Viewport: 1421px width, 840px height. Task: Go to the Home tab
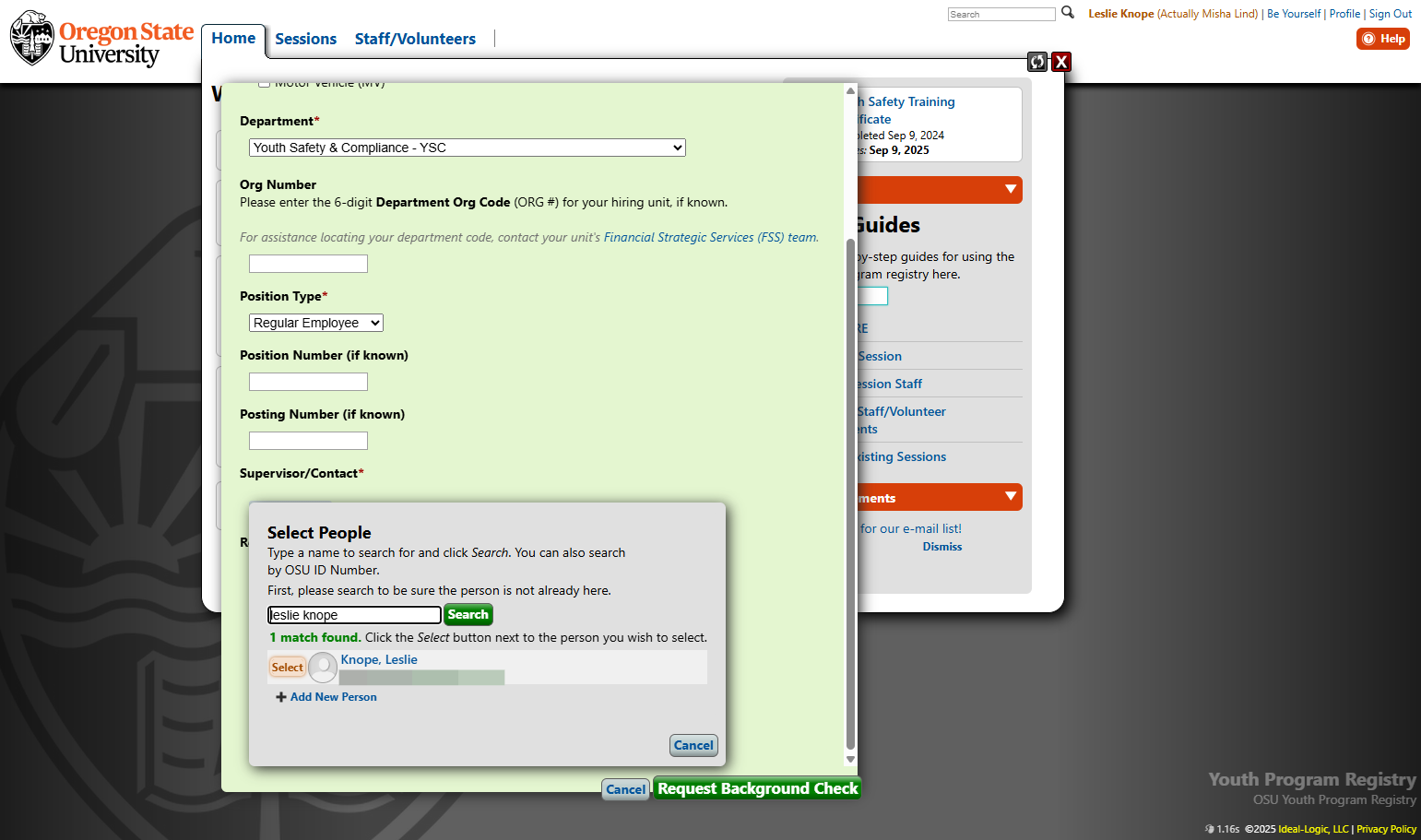click(233, 39)
